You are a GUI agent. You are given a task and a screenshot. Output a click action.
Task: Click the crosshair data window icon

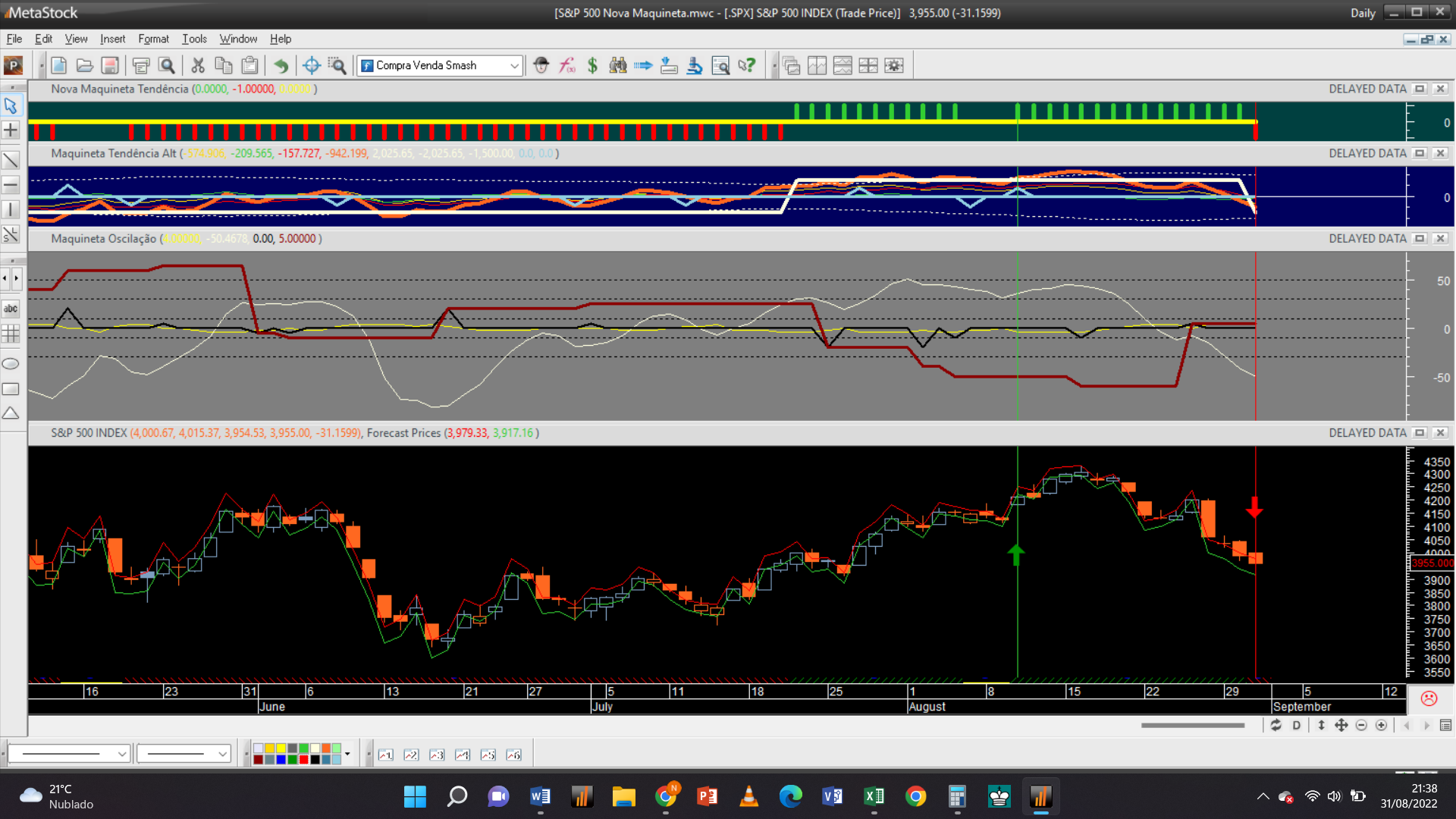click(x=311, y=66)
